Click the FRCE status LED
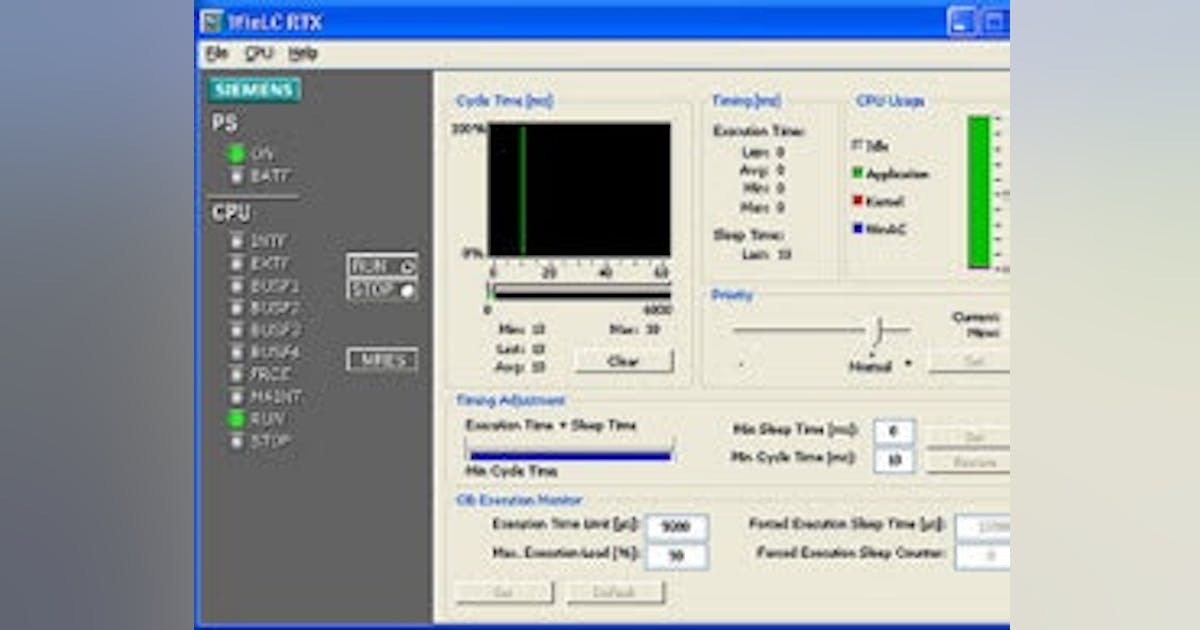The height and width of the screenshot is (630, 1200). [235, 374]
